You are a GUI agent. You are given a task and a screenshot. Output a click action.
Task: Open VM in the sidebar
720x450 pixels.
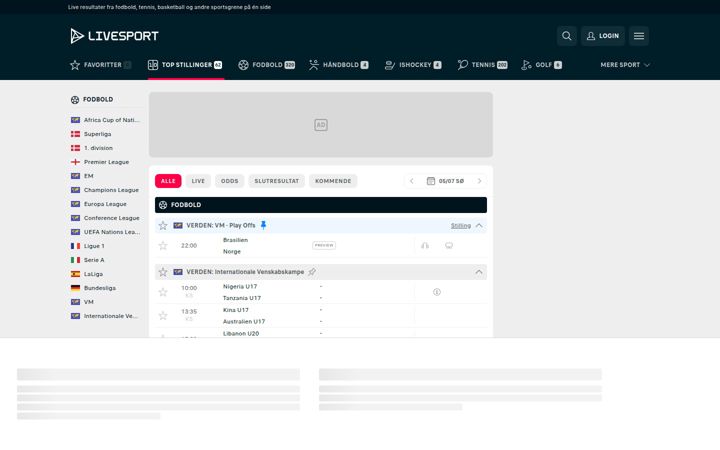pyautogui.click(x=82, y=302)
